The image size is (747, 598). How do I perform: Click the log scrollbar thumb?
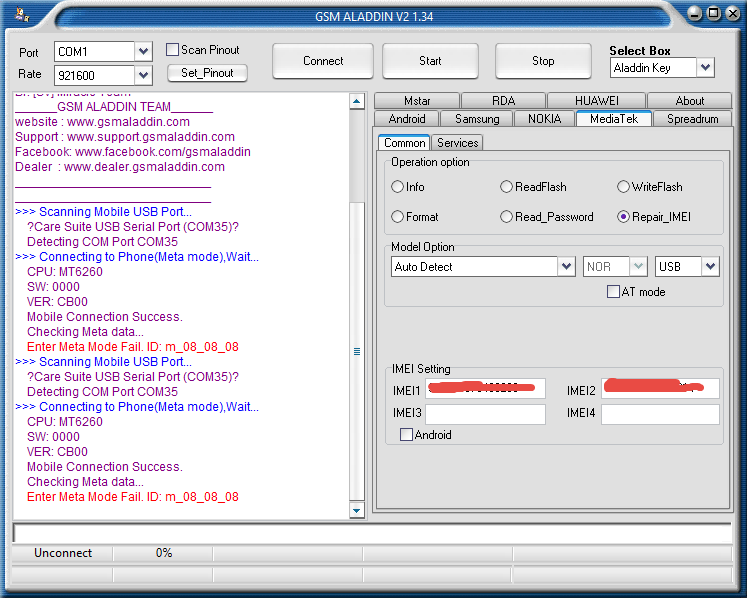(357, 352)
